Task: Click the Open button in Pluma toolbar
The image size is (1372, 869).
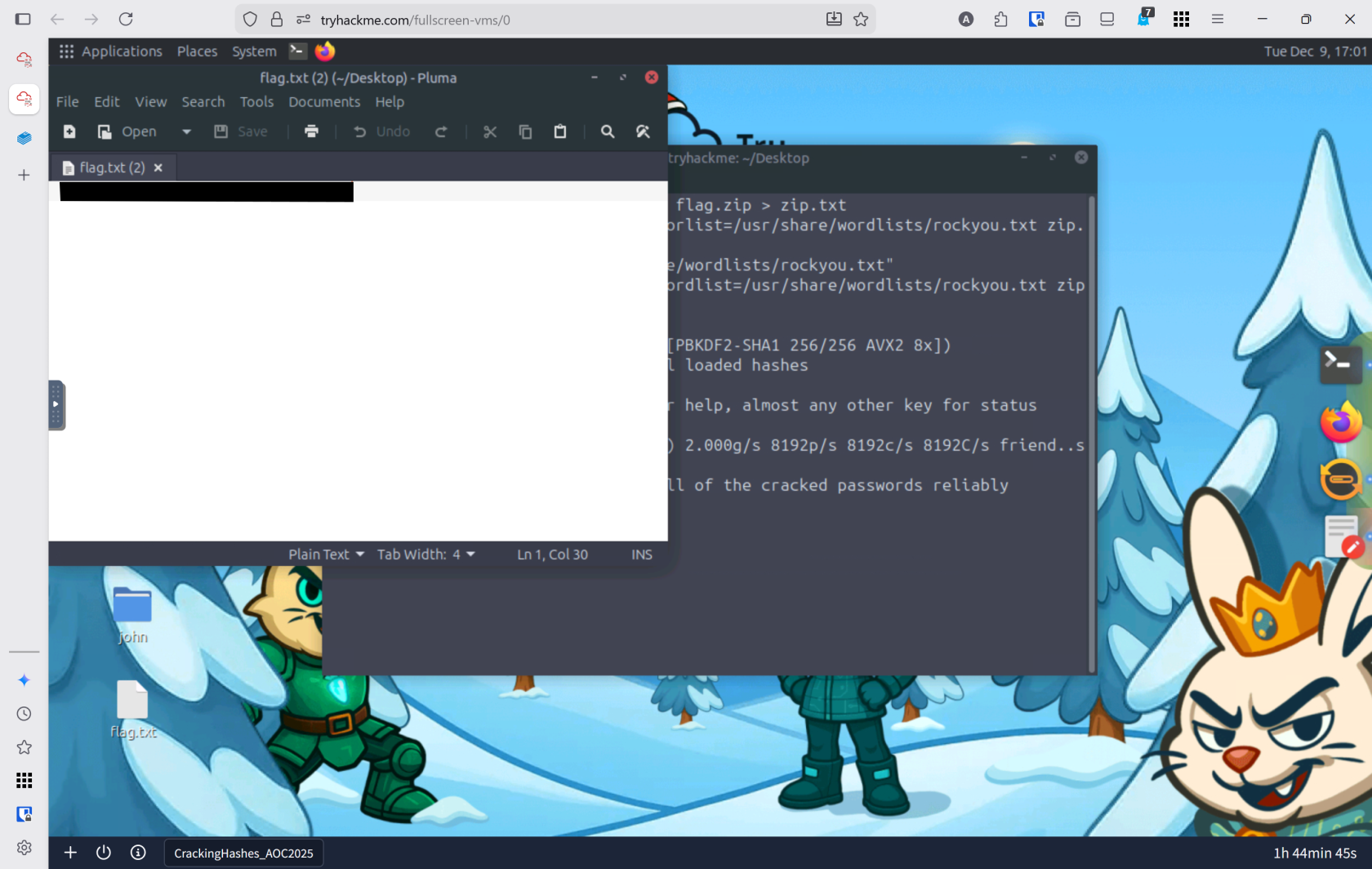Action: coord(127,131)
